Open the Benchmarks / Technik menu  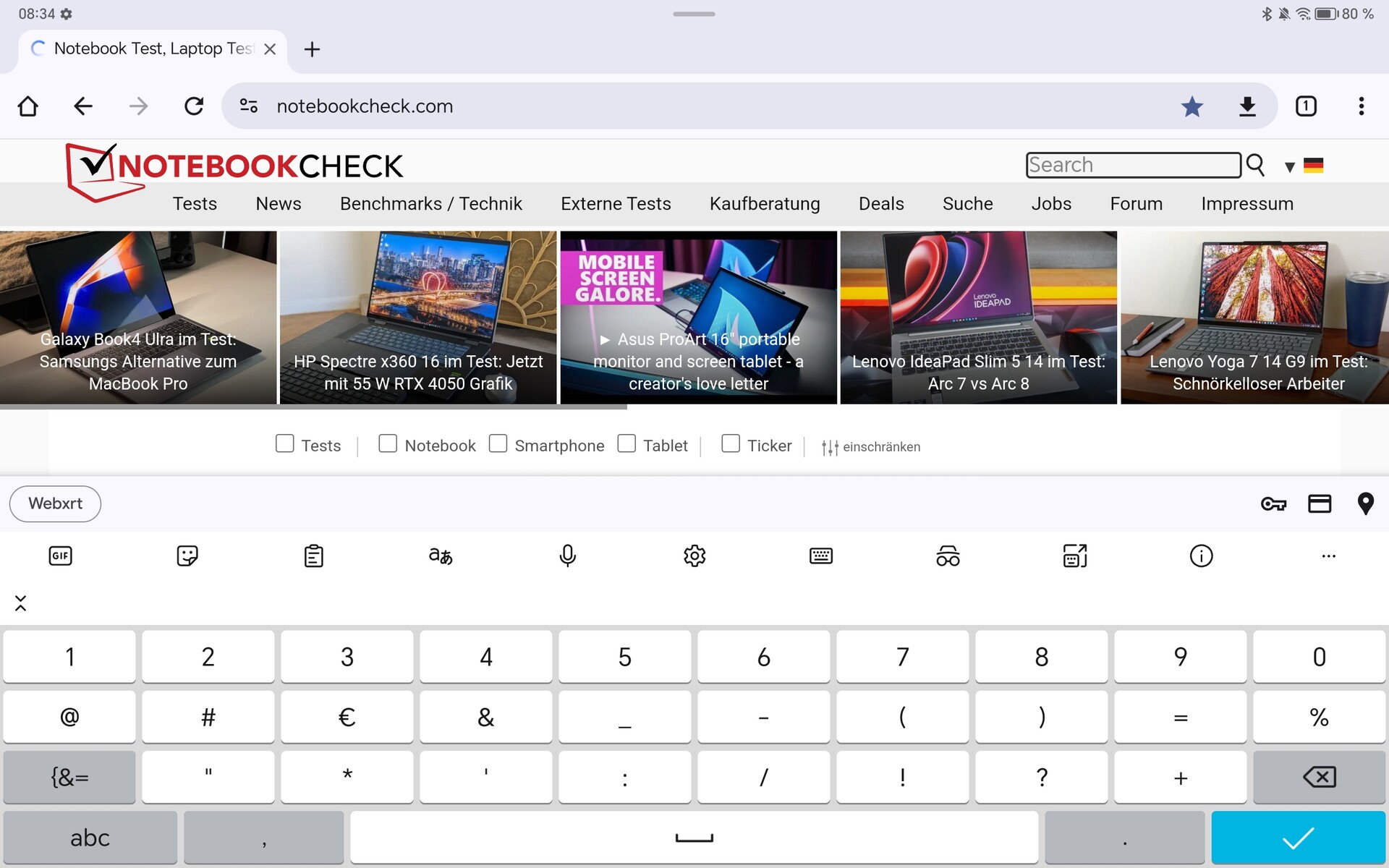[430, 204]
